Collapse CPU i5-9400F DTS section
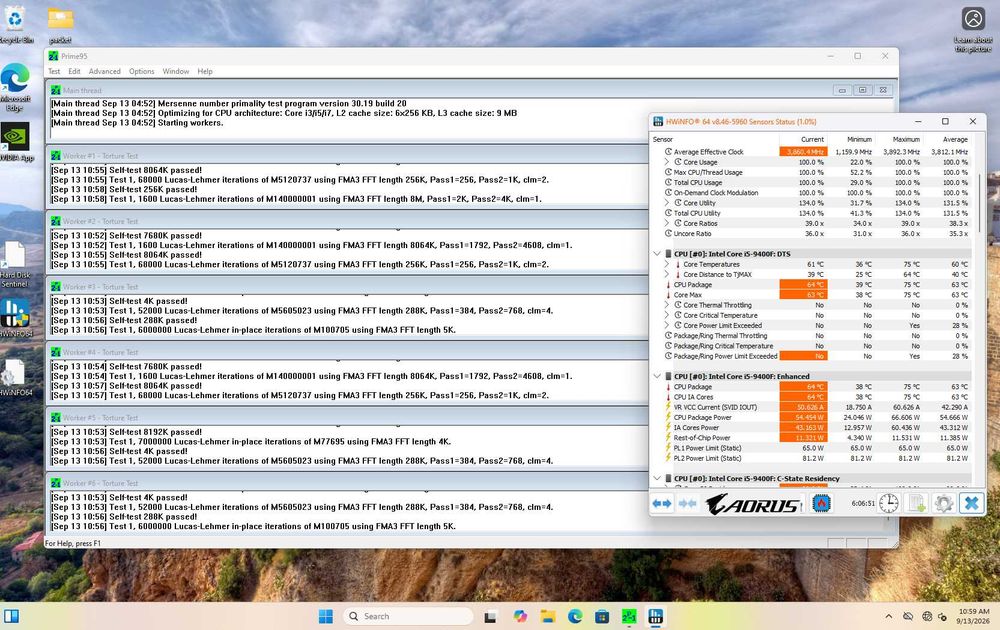The height and width of the screenshot is (630, 1000). pos(657,254)
